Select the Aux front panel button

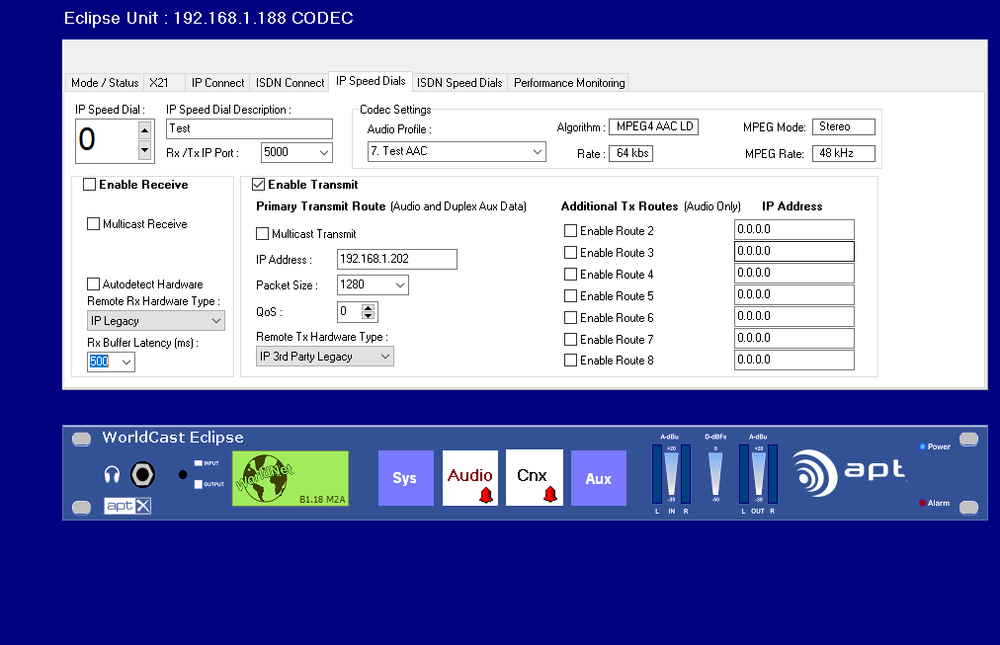598,478
